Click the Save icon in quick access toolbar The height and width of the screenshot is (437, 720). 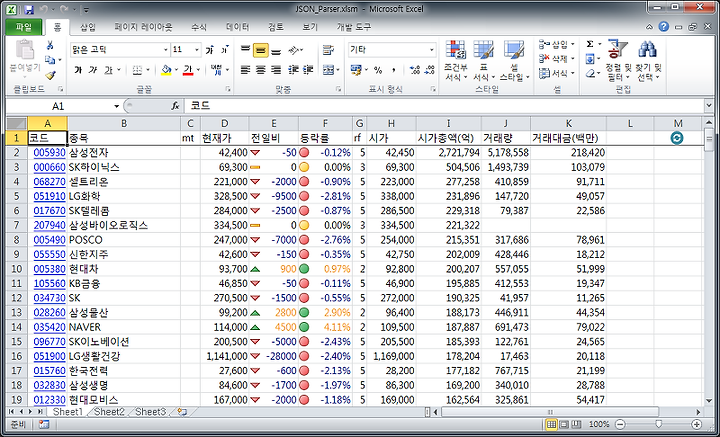(29, 9)
